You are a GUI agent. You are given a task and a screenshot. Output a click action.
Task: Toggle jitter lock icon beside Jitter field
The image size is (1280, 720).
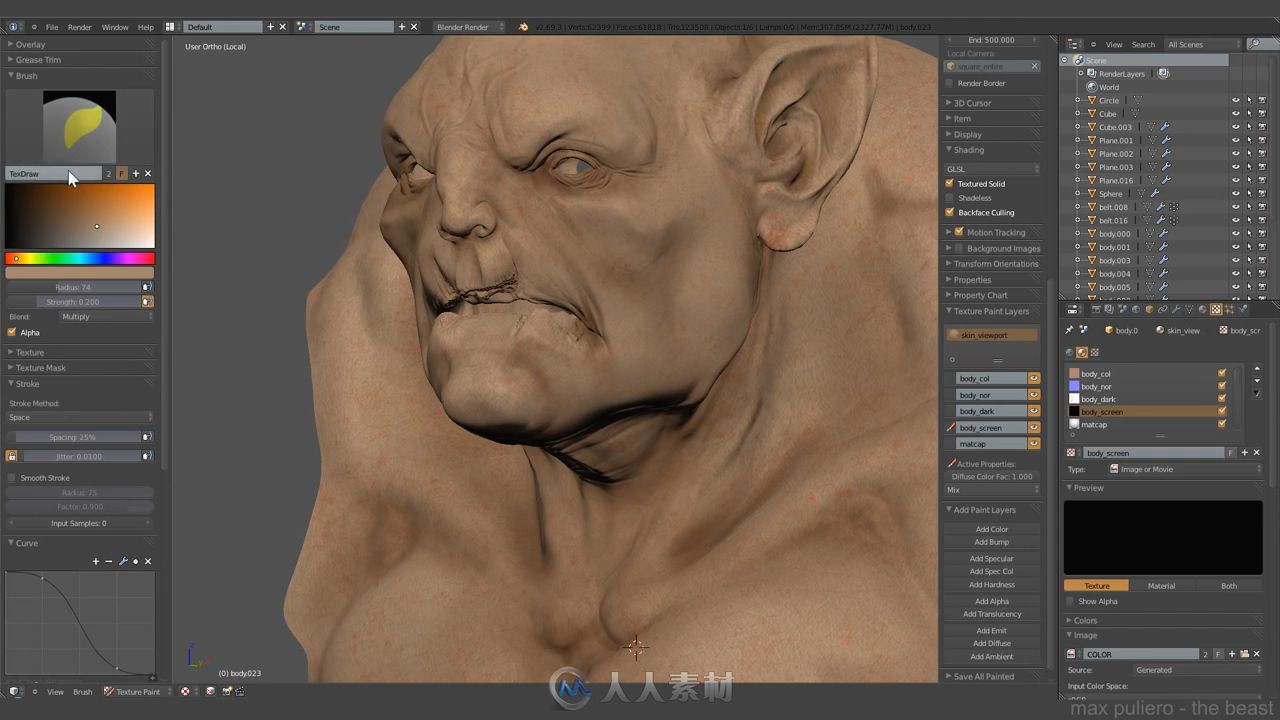click(11, 456)
